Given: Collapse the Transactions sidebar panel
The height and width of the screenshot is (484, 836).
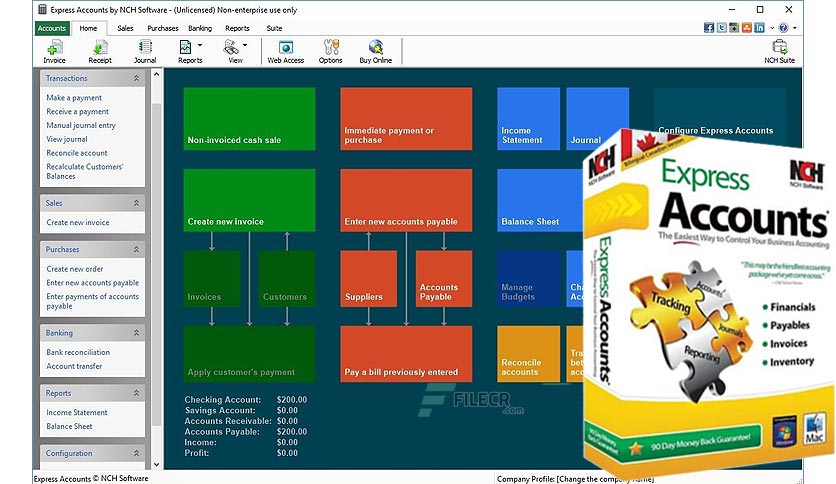Looking at the screenshot, I should click(x=136, y=78).
